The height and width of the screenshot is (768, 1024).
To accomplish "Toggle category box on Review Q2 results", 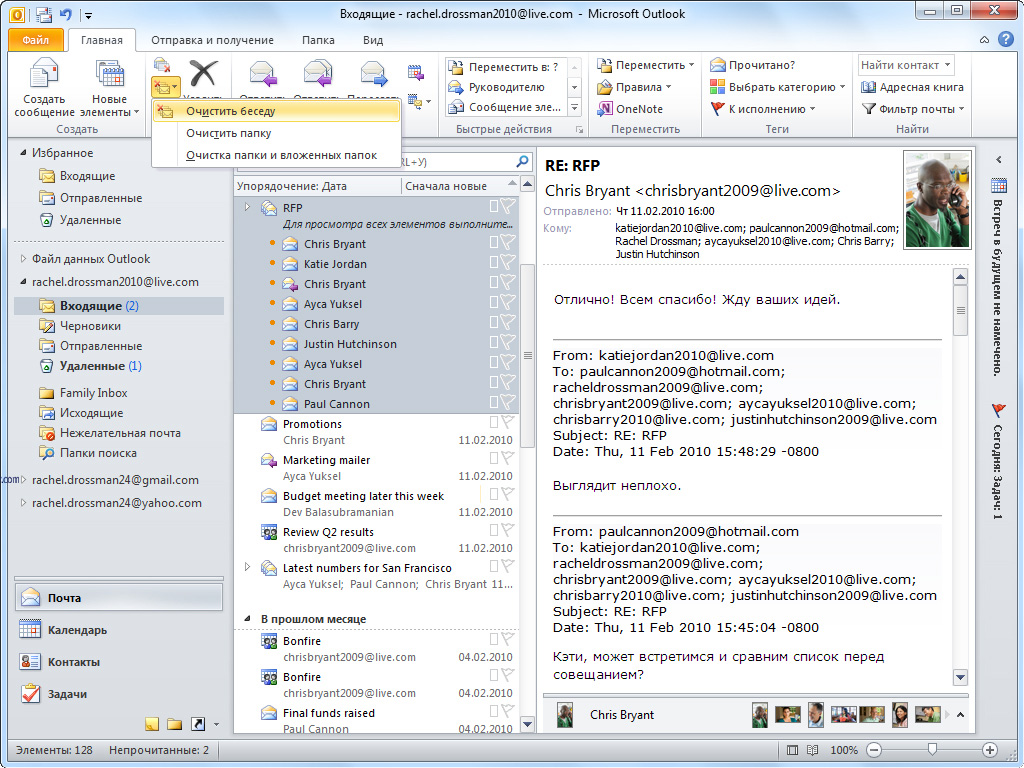I will [x=494, y=530].
